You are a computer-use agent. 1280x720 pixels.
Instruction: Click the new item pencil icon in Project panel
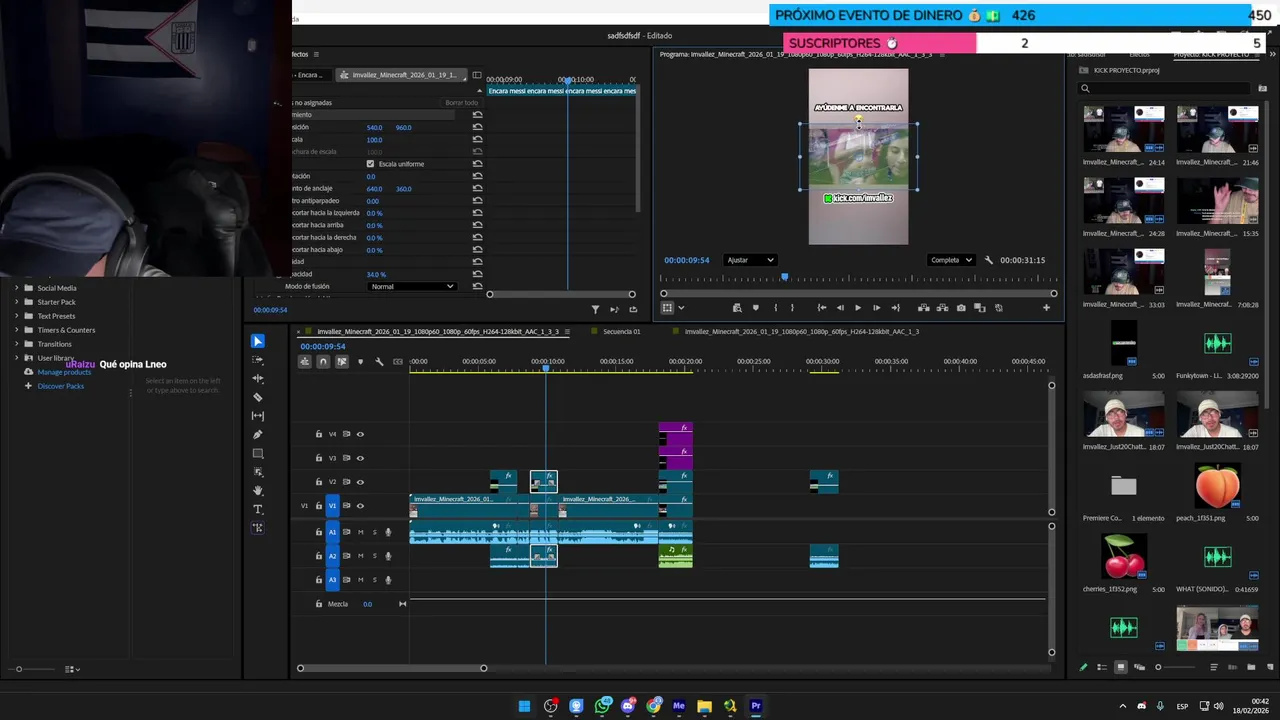(1083, 667)
